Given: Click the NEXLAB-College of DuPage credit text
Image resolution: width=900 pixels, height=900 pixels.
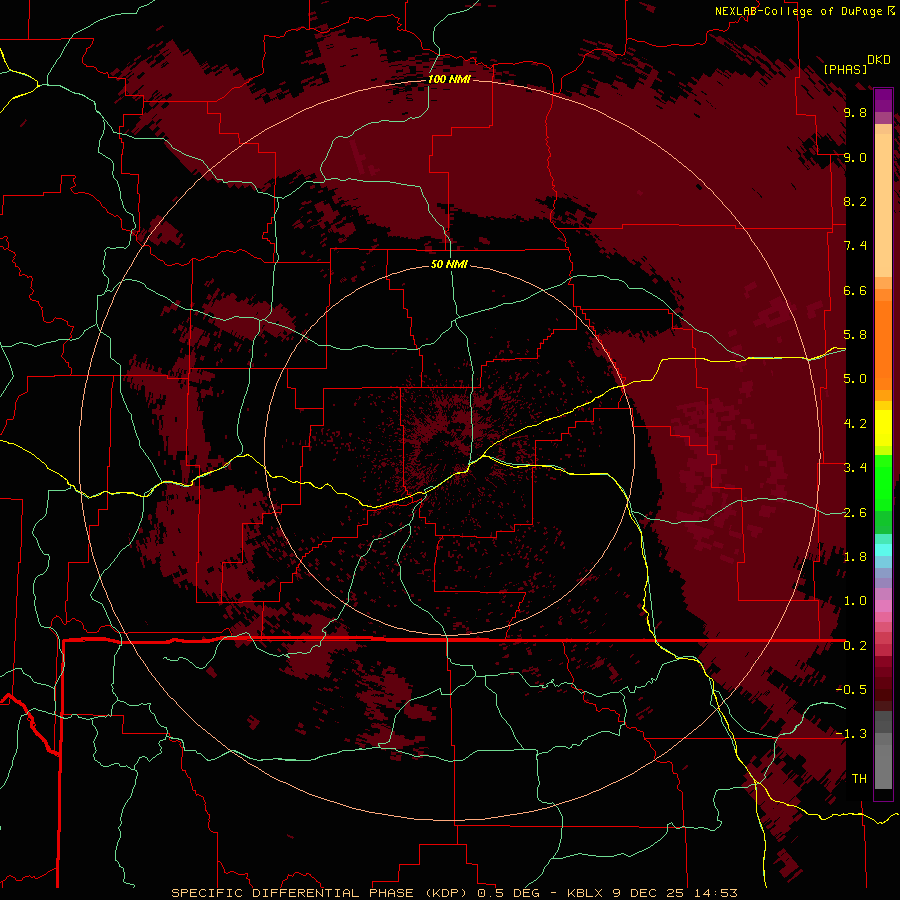Looking at the screenshot, I should pyautogui.click(x=798, y=11).
